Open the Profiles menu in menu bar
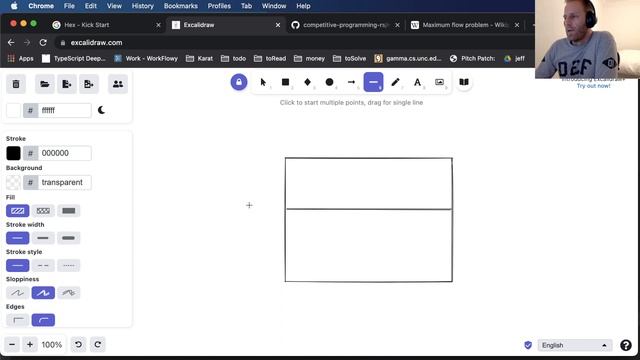 (219, 6)
